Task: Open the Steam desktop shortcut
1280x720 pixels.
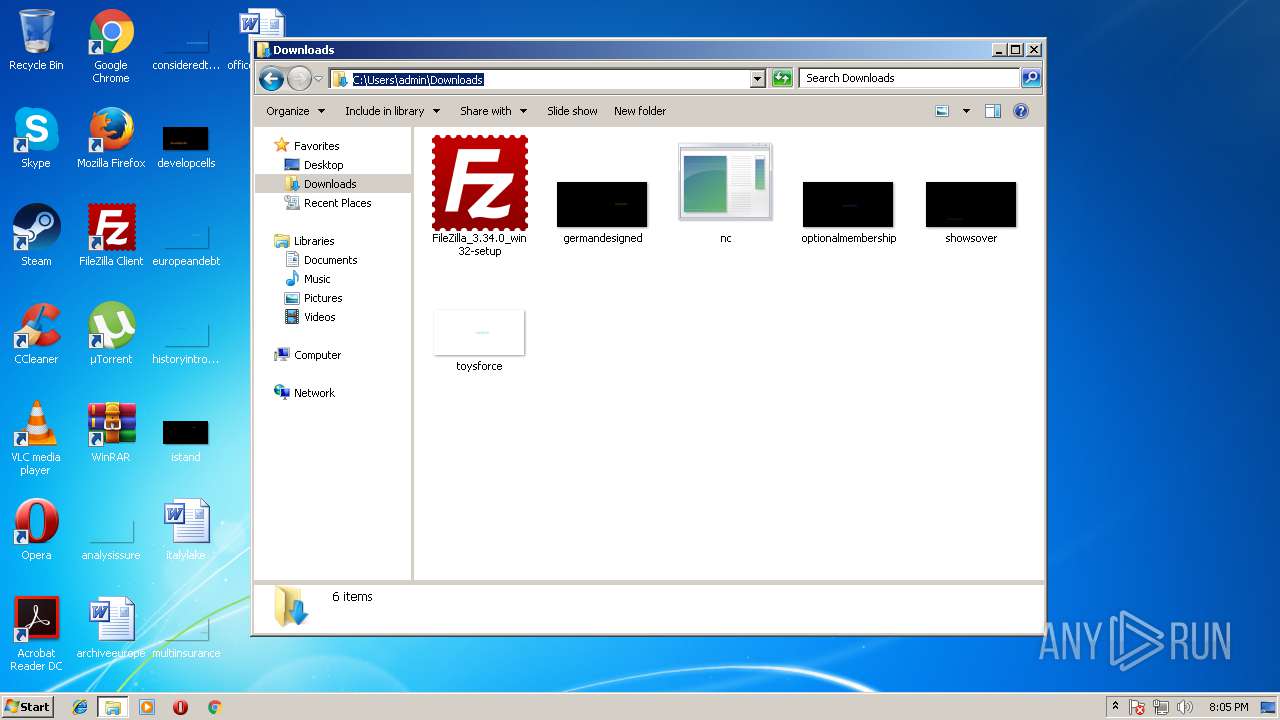Action: [36, 236]
